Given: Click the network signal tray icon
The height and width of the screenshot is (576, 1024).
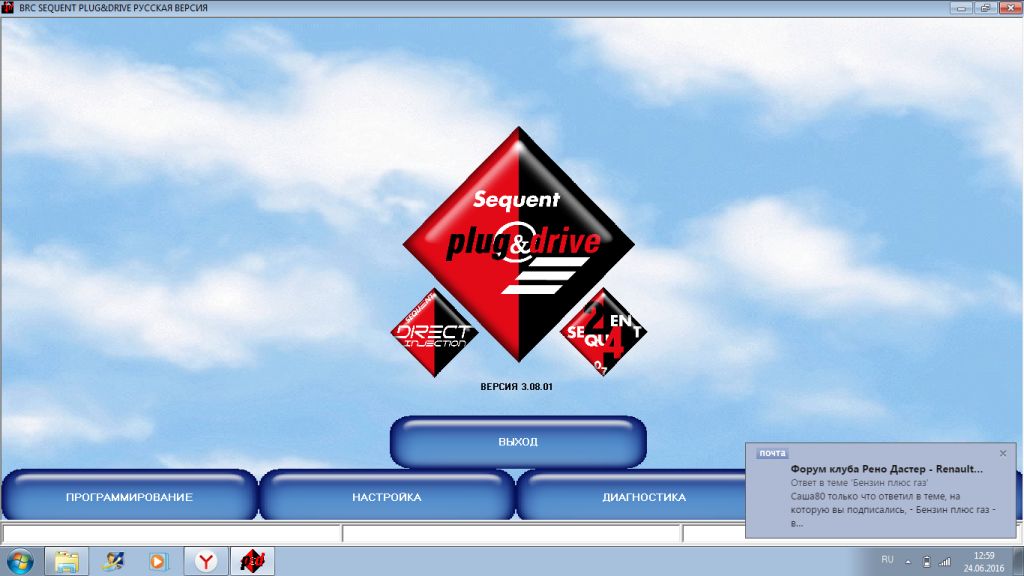Looking at the screenshot, I should point(945,561).
